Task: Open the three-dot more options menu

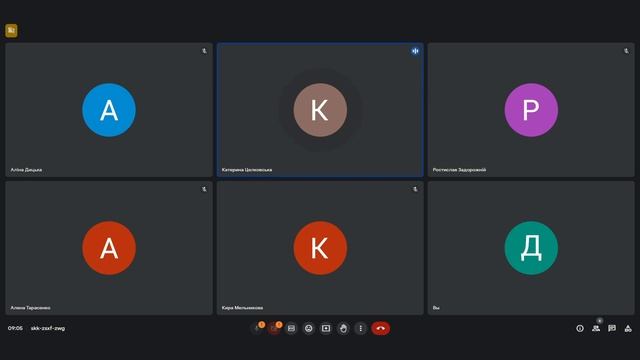Action: point(360,328)
